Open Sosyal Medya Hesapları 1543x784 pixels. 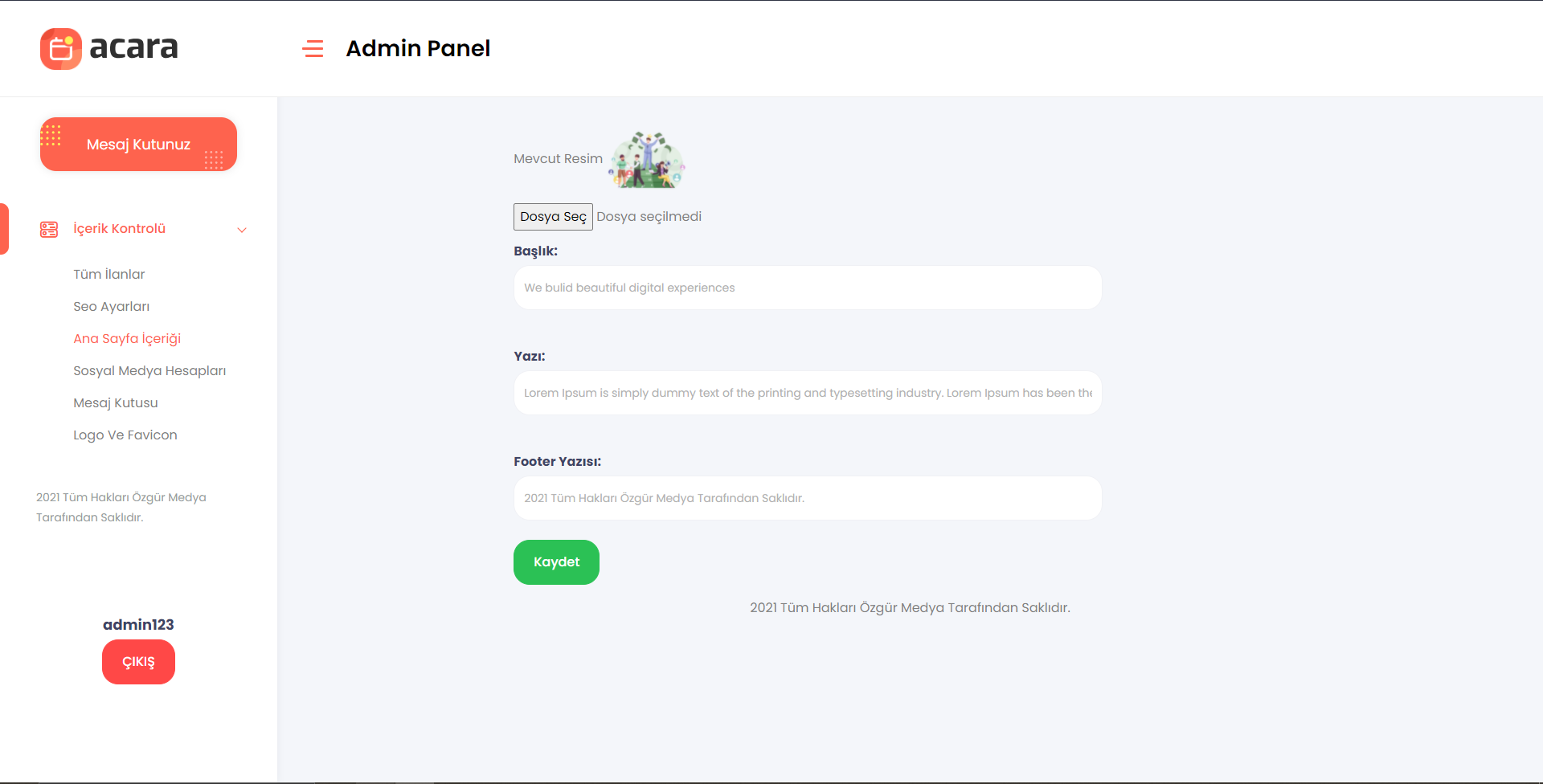pyautogui.click(x=149, y=370)
